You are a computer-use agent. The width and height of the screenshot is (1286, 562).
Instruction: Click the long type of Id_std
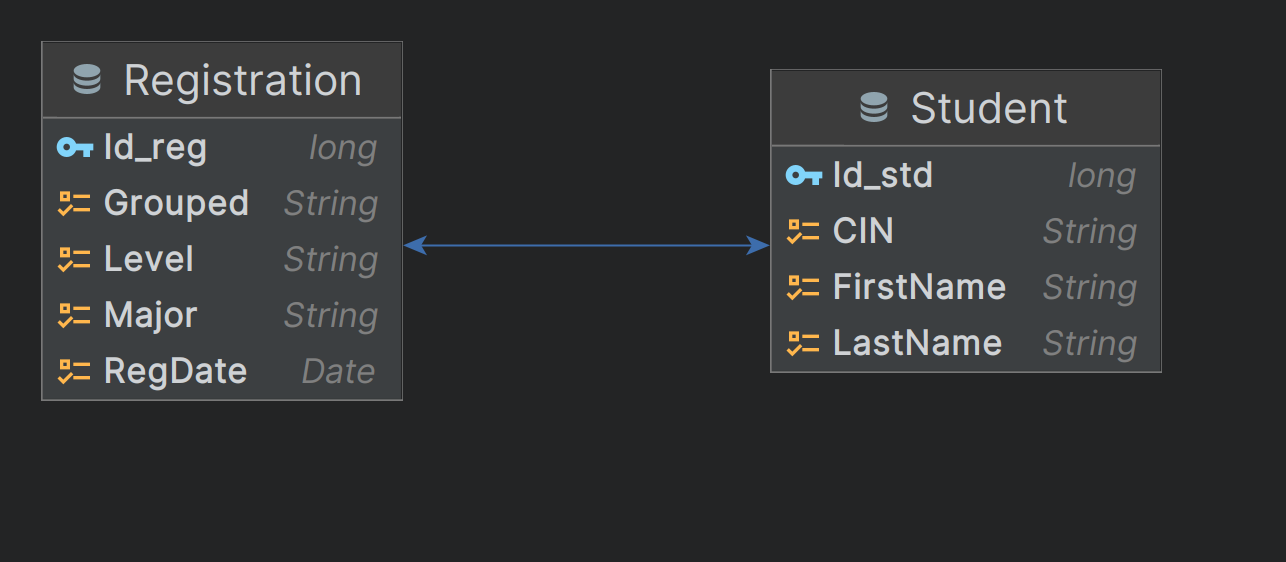coord(1101,176)
